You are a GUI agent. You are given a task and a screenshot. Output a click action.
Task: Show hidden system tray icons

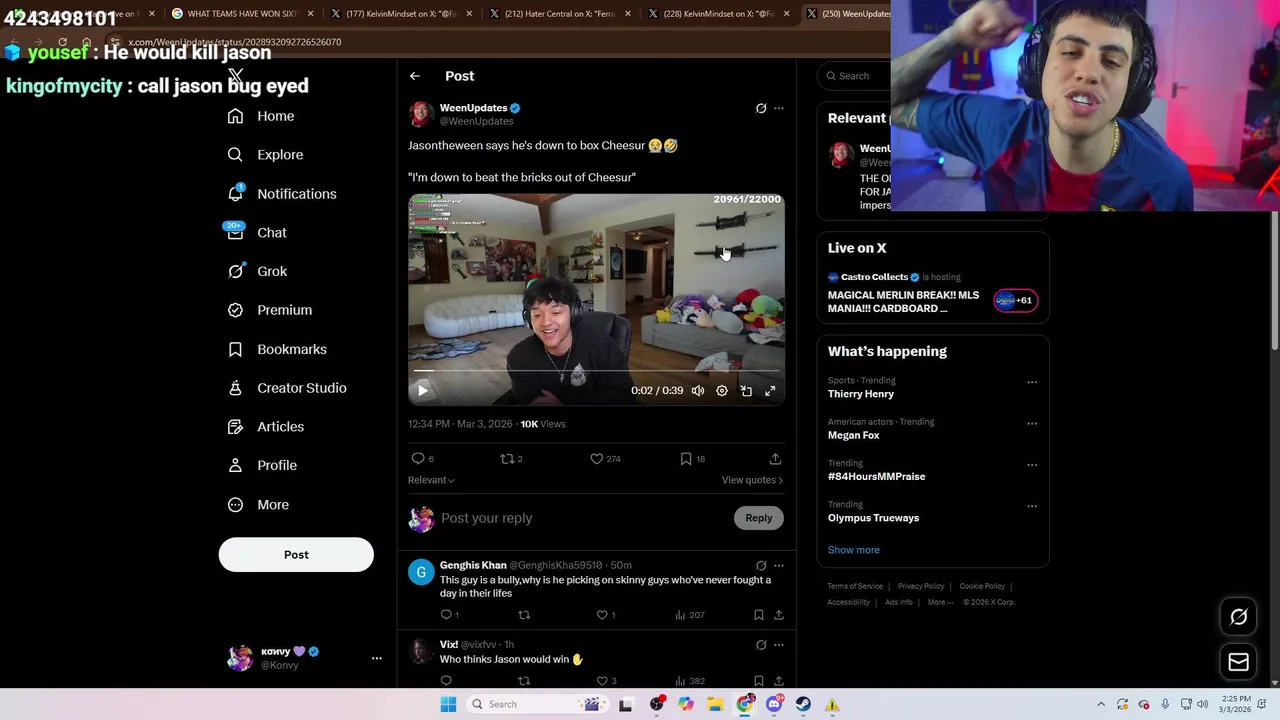pos(1101,704)
